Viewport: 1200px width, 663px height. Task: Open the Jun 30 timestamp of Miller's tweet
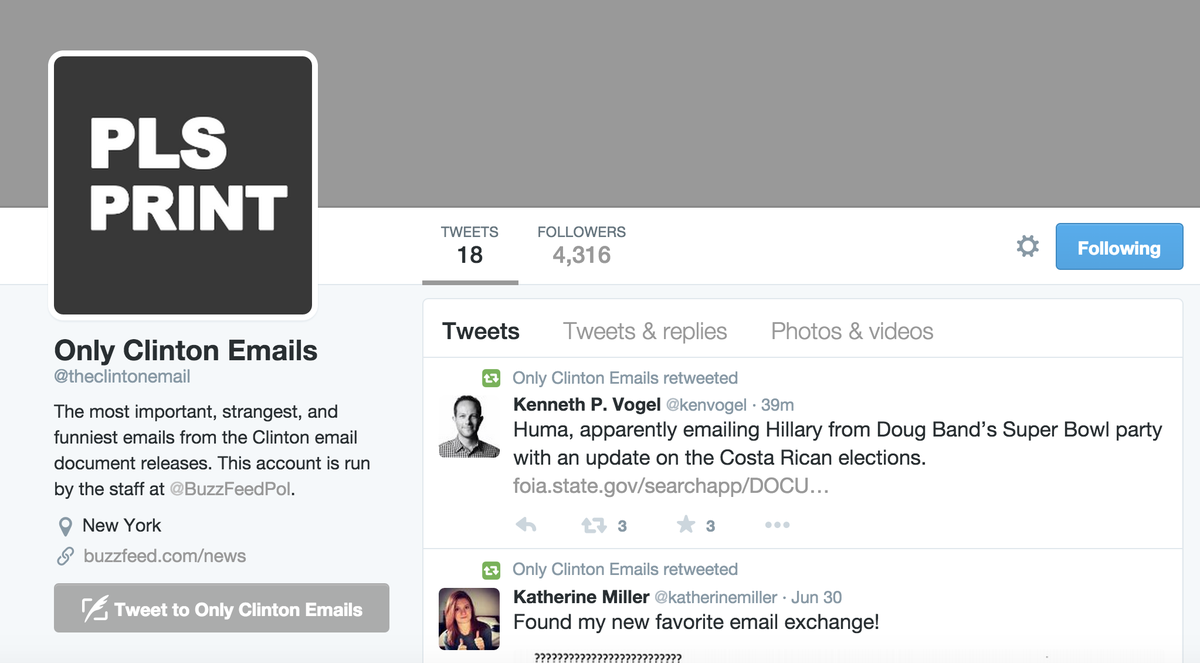[x=817, y=597]
